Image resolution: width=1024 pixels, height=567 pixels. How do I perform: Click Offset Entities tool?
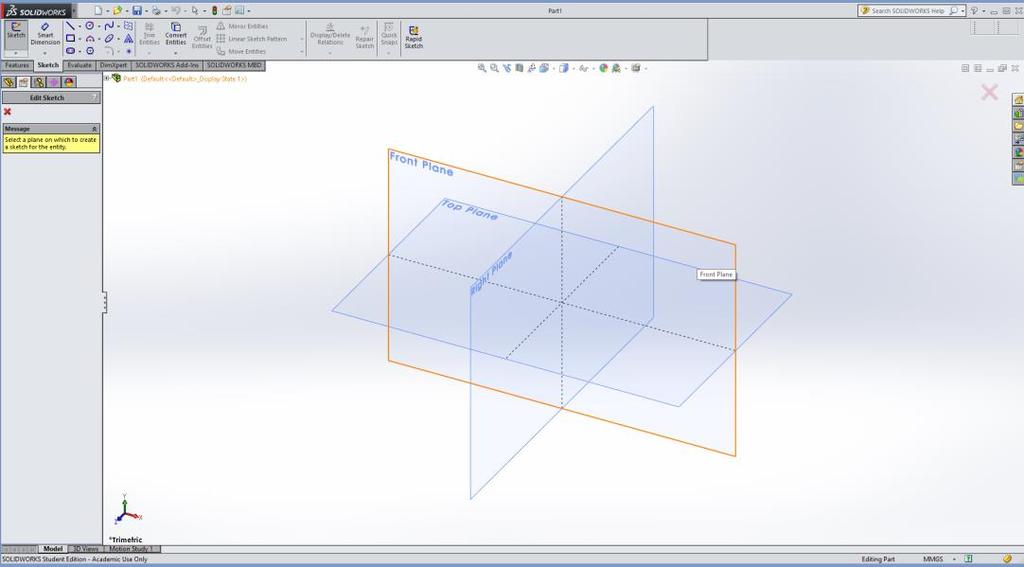pyautogui.click(x=202, y=37)
